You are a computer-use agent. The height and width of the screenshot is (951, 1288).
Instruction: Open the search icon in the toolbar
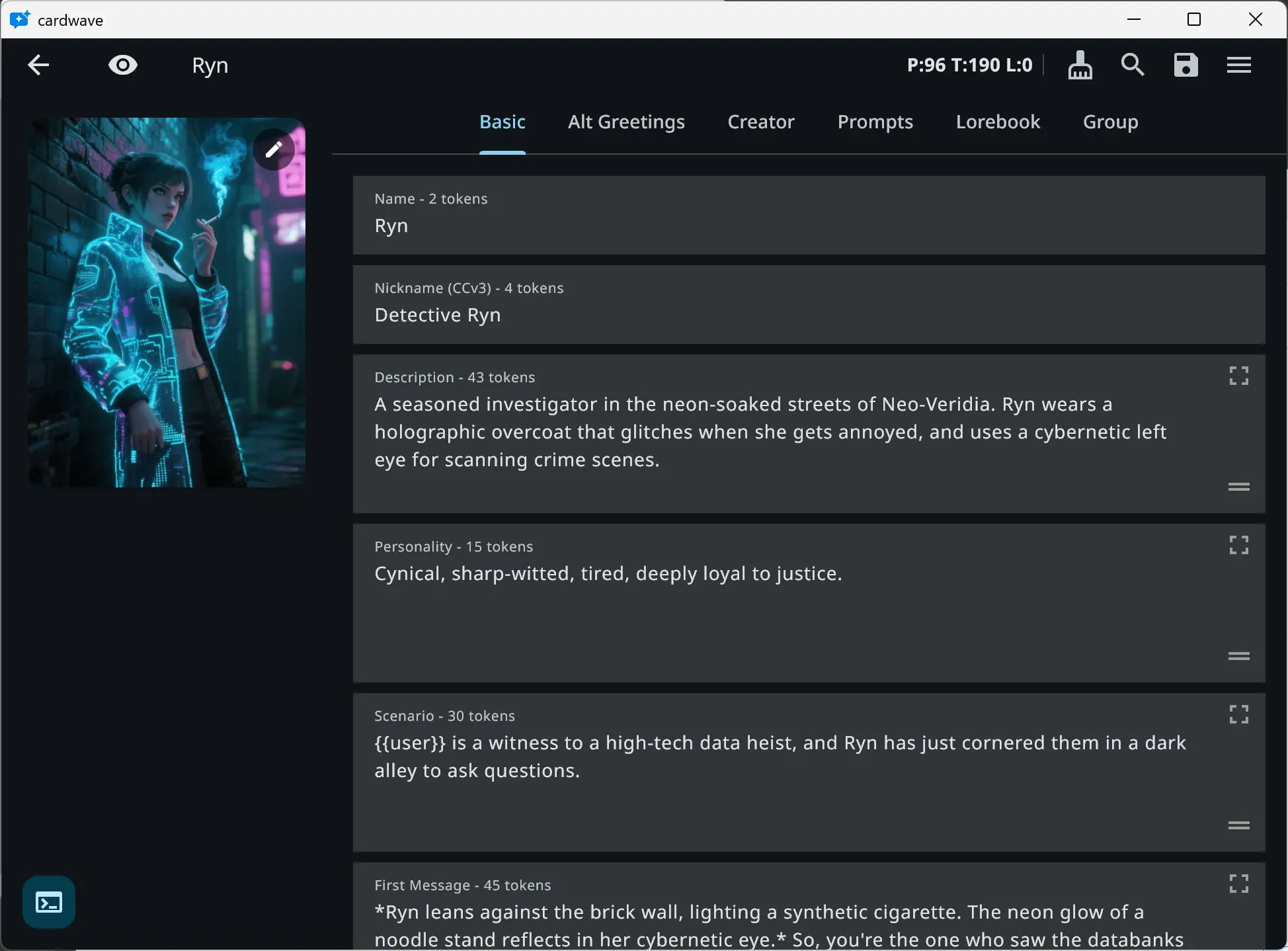coord(1132,65)
